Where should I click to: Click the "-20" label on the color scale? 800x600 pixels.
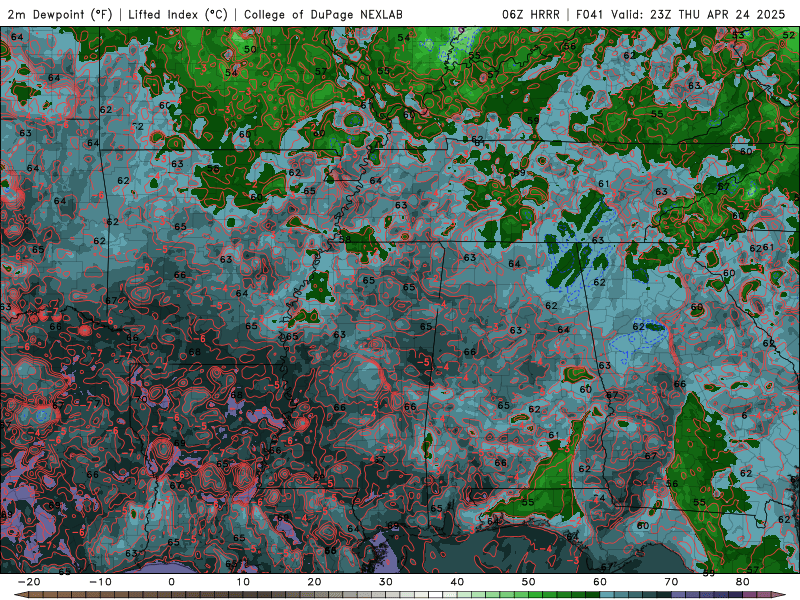tap(29, 582)
